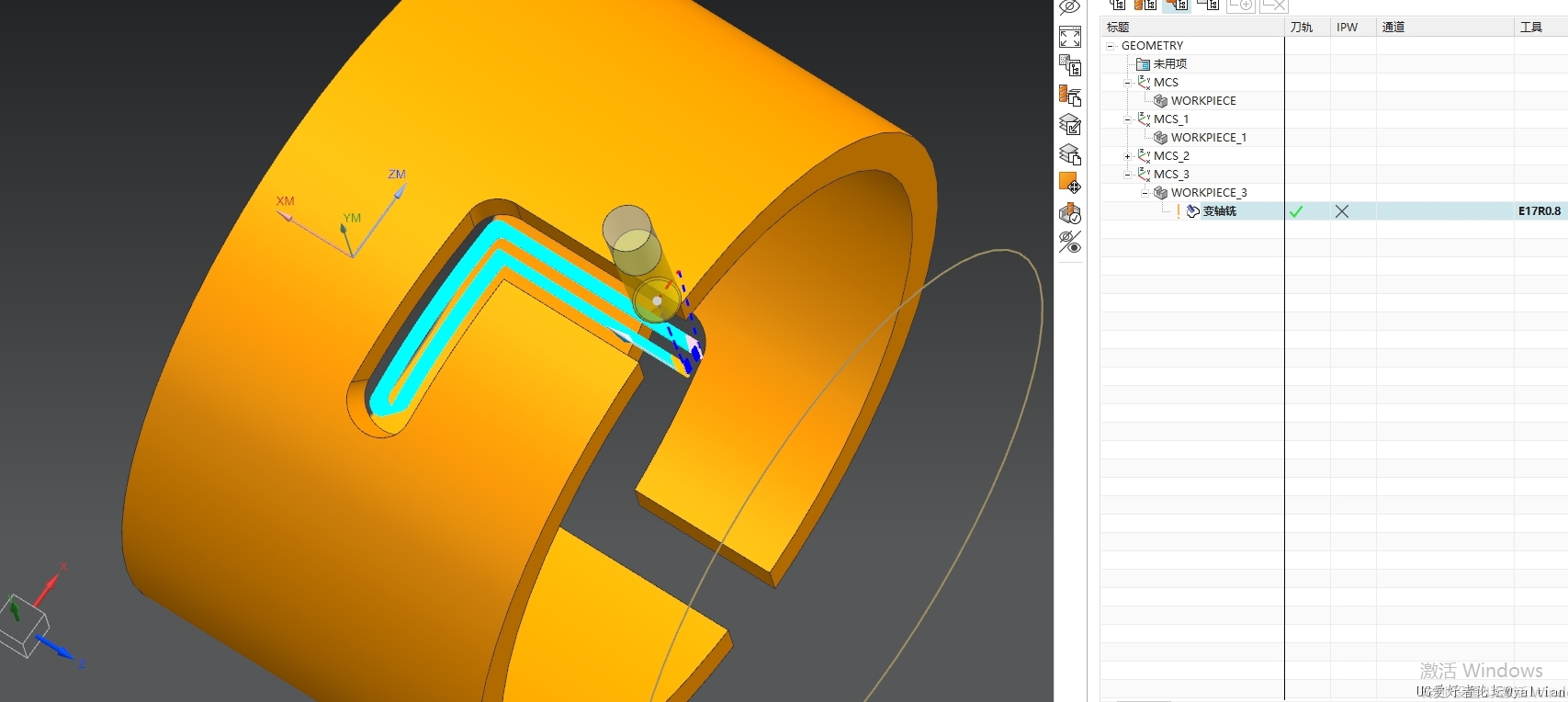Screen dimensions: 1568x702
Task: Click the 通道 column header
Action: pos(1445,28)
